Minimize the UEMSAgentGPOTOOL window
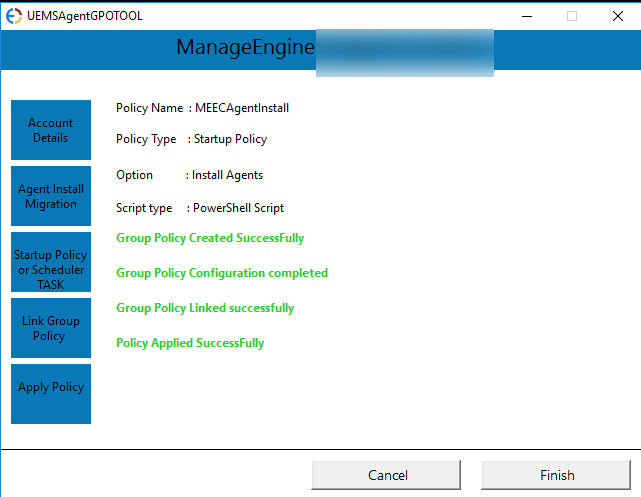The width and height of the screenshot is (641, 497). 527,16
